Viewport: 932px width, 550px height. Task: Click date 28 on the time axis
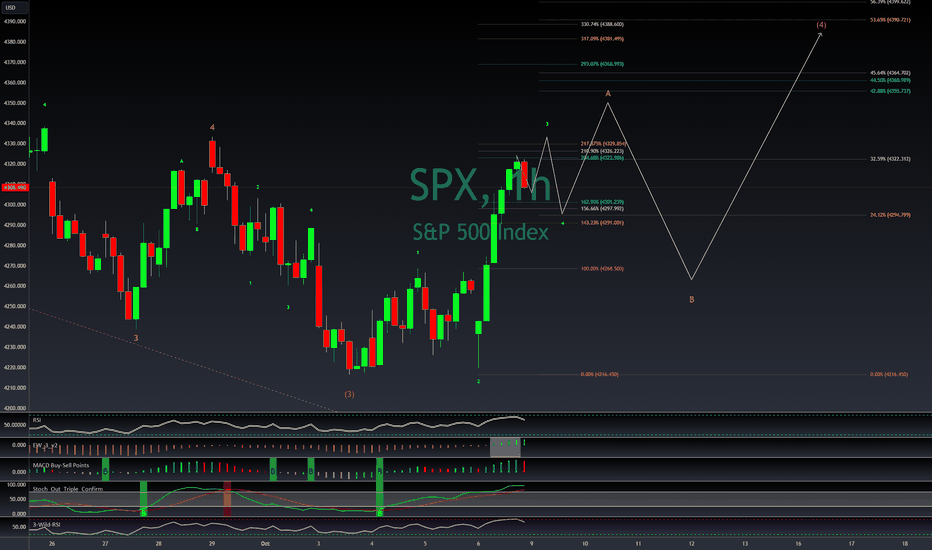coord(159,543)
